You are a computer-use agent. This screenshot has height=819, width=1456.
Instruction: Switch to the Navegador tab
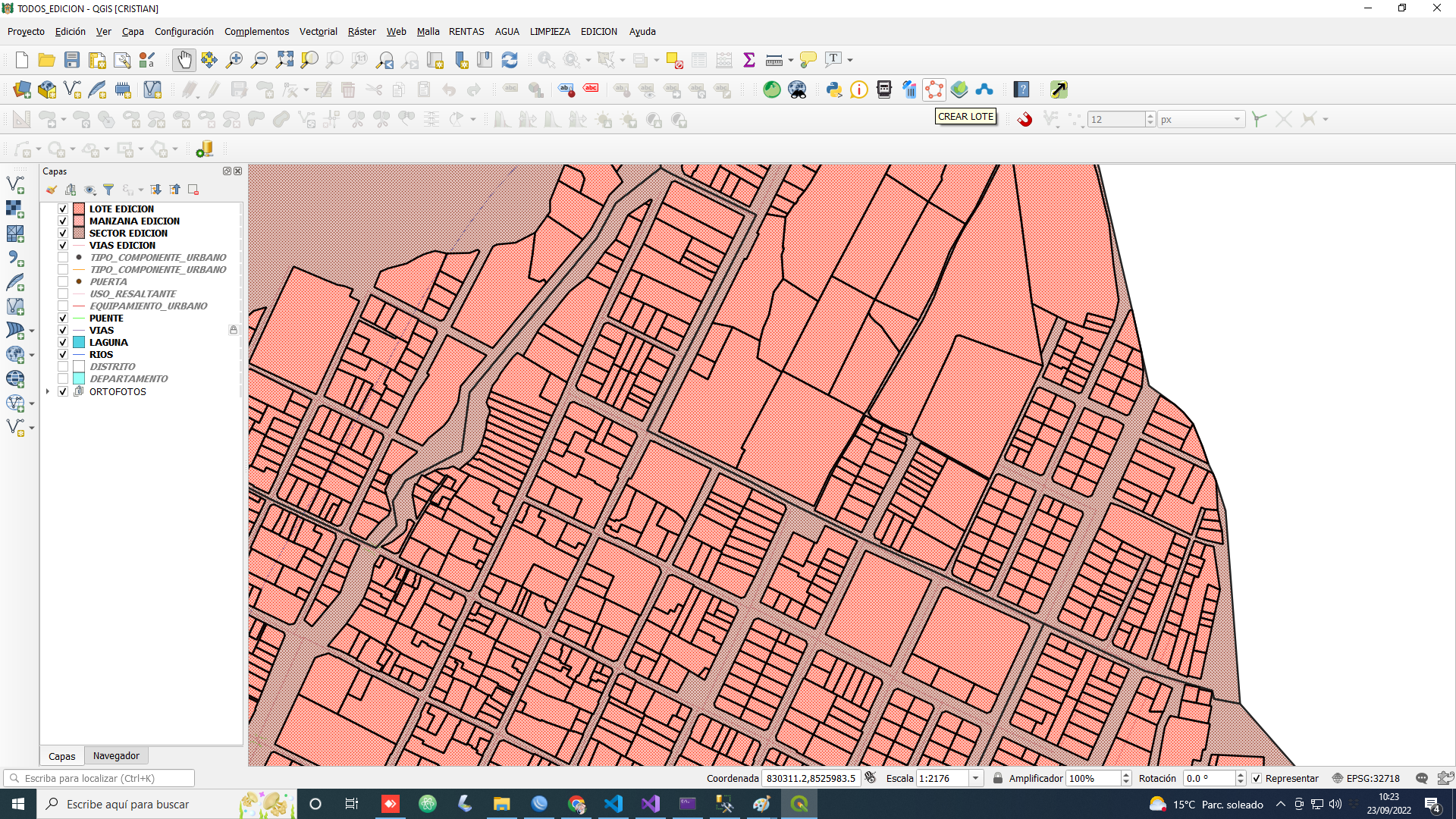(116, 755)
